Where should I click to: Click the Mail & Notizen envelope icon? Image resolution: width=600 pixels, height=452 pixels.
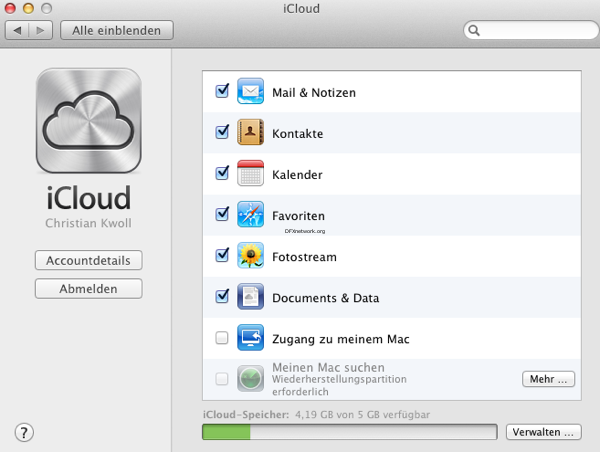(x=250, y=91)
